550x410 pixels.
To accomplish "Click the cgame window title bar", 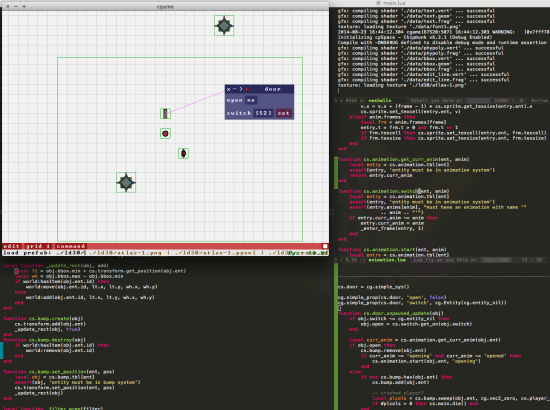I will 165,6.
